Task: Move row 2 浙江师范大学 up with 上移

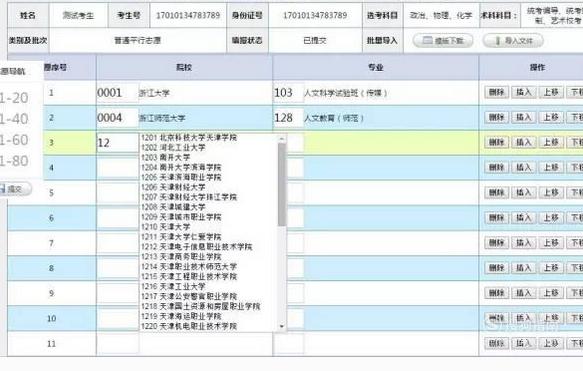Action: [x=551, y=117]
